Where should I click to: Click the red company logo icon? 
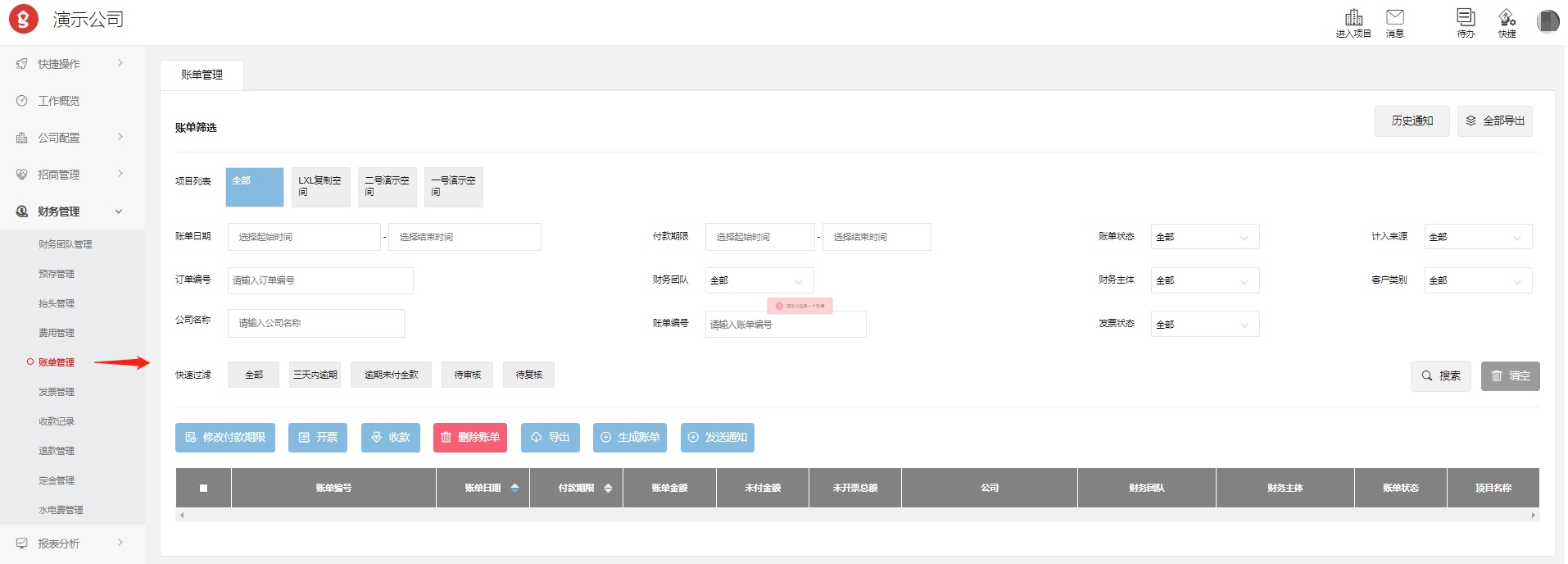pyautogui.click(x=24, y=20)
